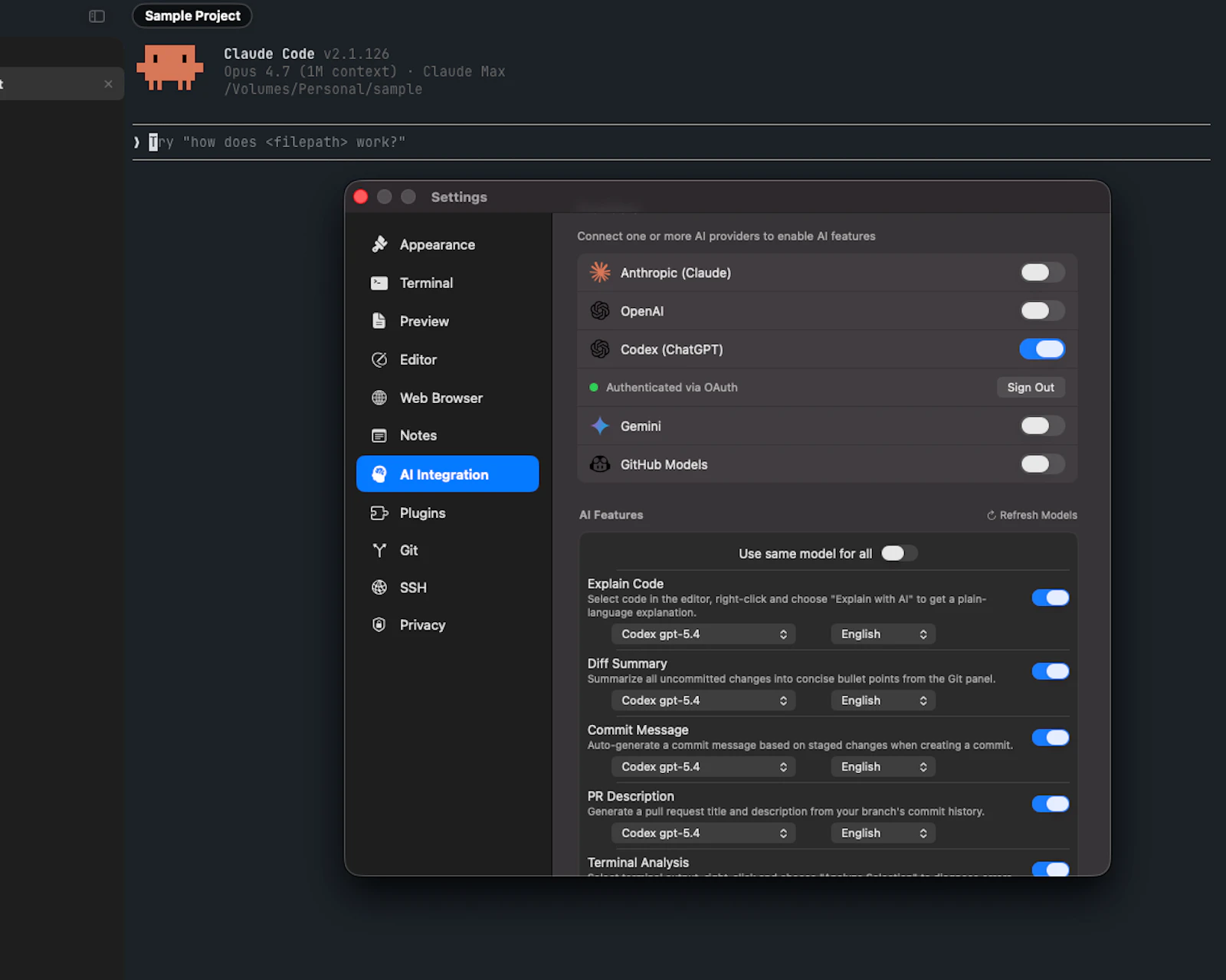Click the Appearance paintbrush icon
The width and height of the screenshot is (1226, 980).
point(379,244)
